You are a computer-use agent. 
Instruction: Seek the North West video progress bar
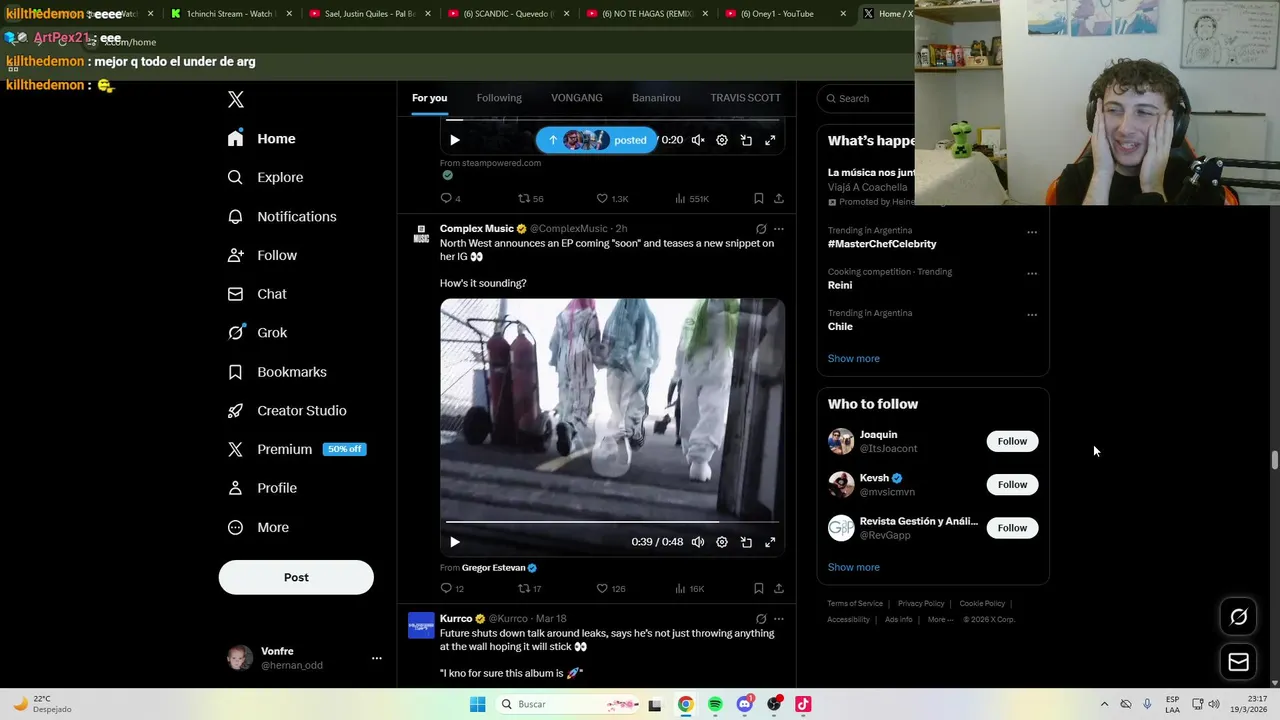coord(612,522)
